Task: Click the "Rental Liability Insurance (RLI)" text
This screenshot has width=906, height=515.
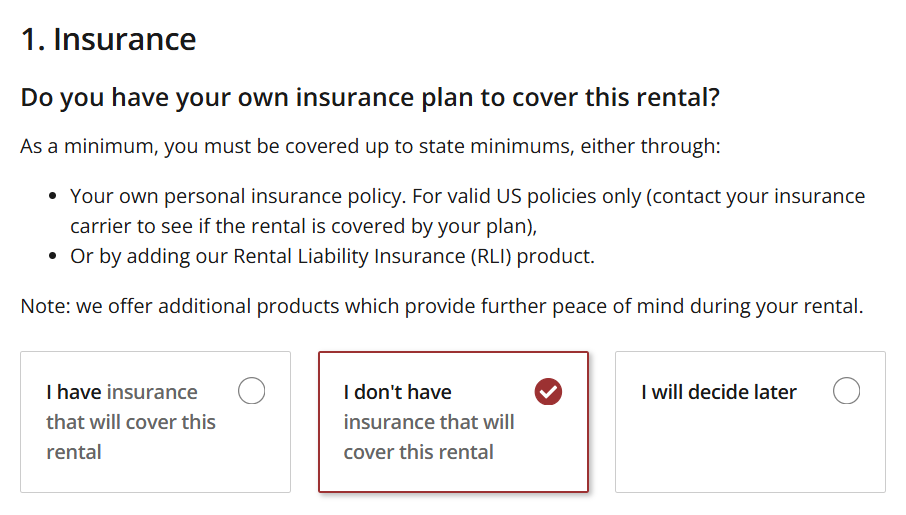Action: [x=373, y=256]
